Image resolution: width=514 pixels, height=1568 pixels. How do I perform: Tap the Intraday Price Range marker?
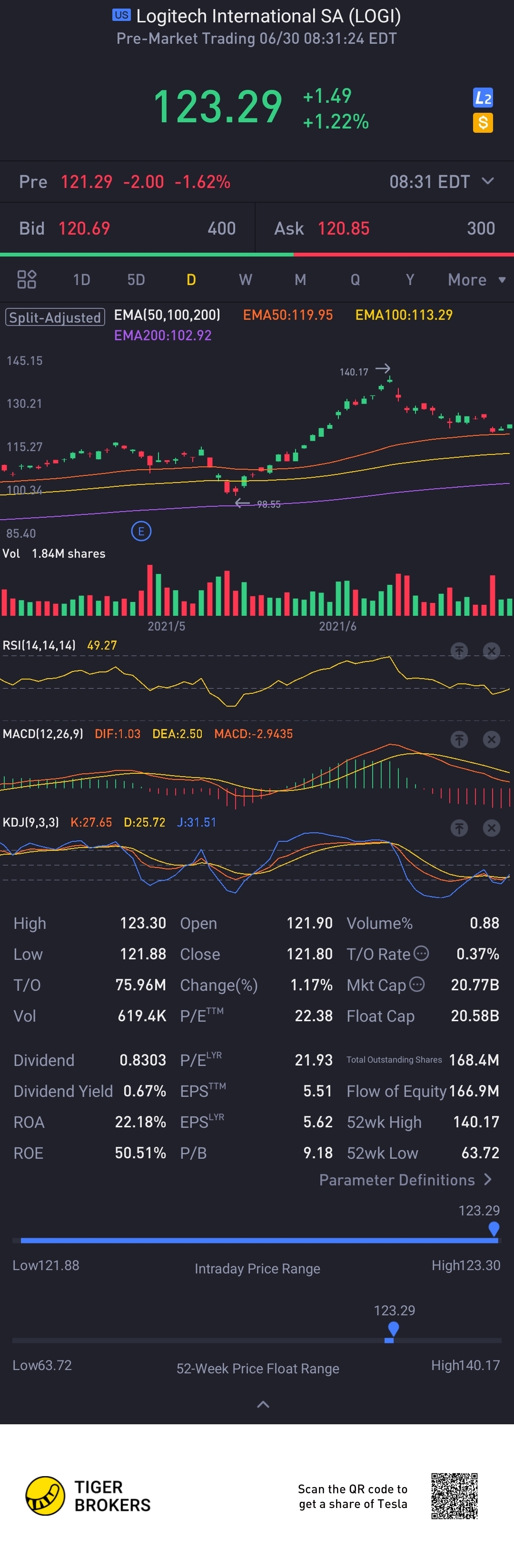[x=494, y=1229]
